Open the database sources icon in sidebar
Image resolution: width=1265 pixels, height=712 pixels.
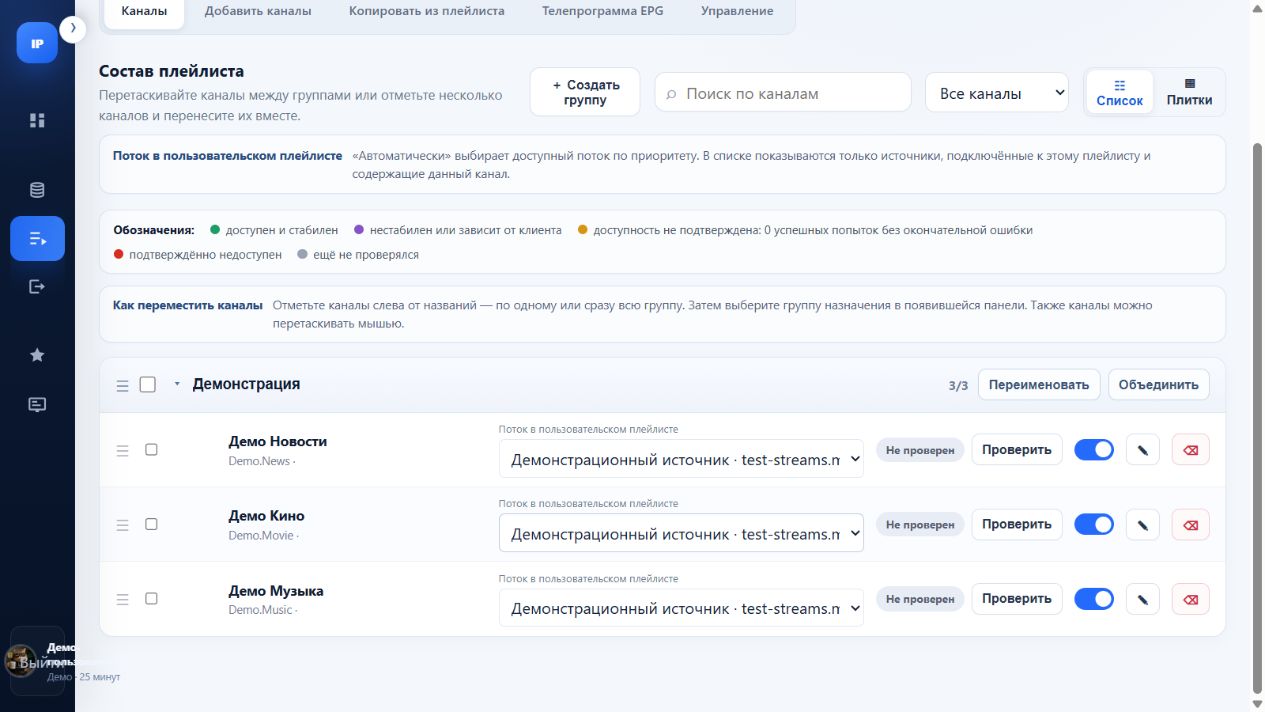click(x=37, y=190)
